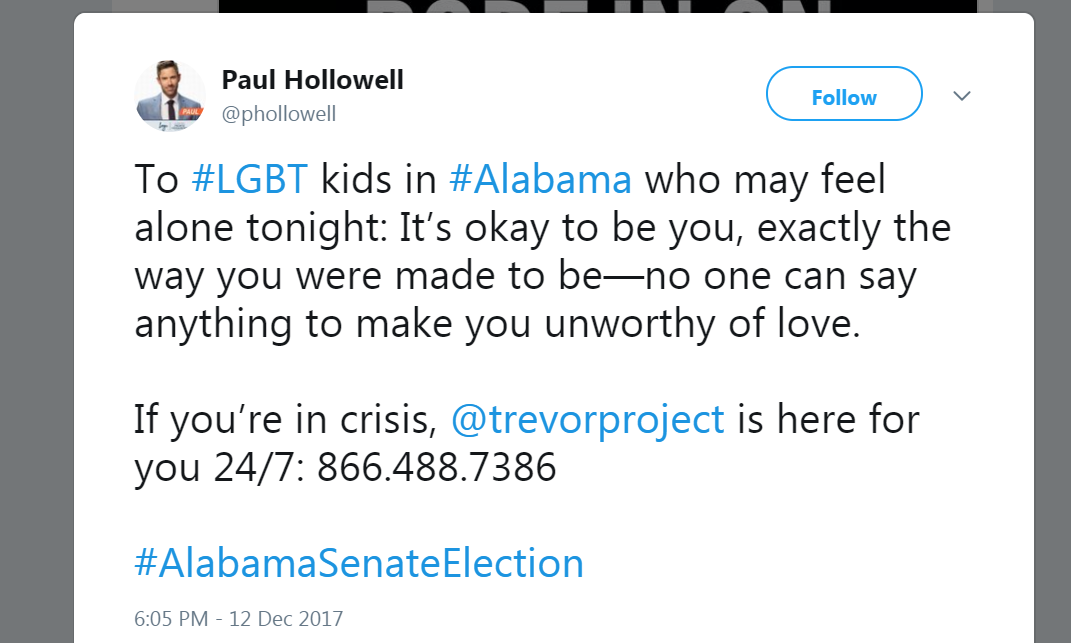Open Paul Hollowell's profile picture
Viewport: 1071px width, 643px height.
pos(170,95)
